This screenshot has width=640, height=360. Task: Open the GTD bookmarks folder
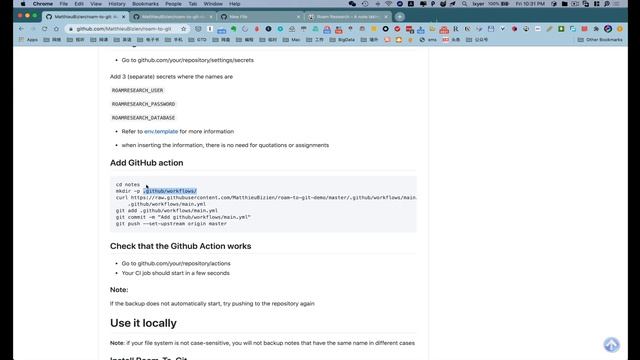coord(198,40)
